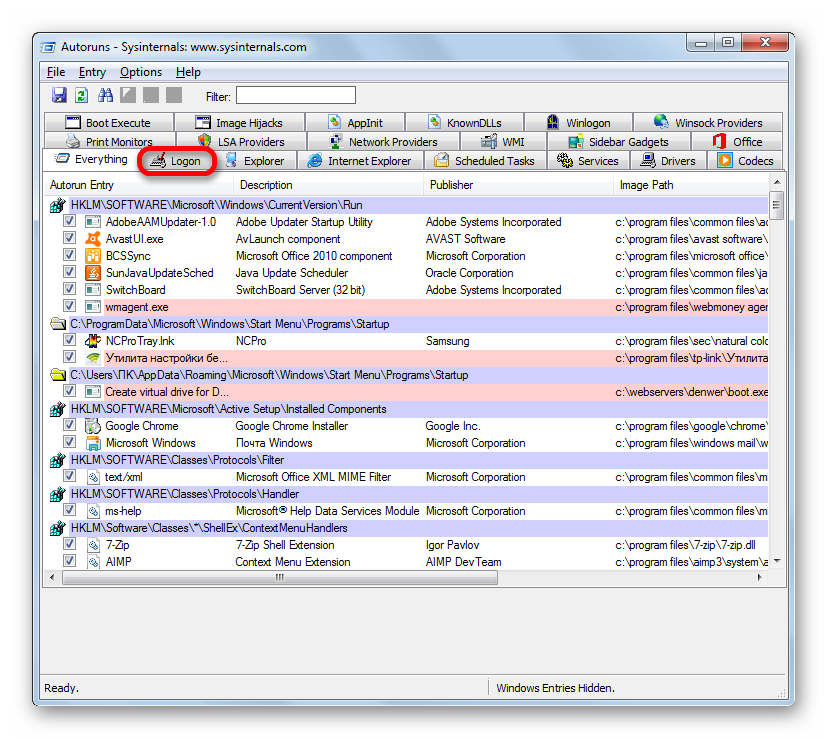Switch to the Logon tab

176,161
